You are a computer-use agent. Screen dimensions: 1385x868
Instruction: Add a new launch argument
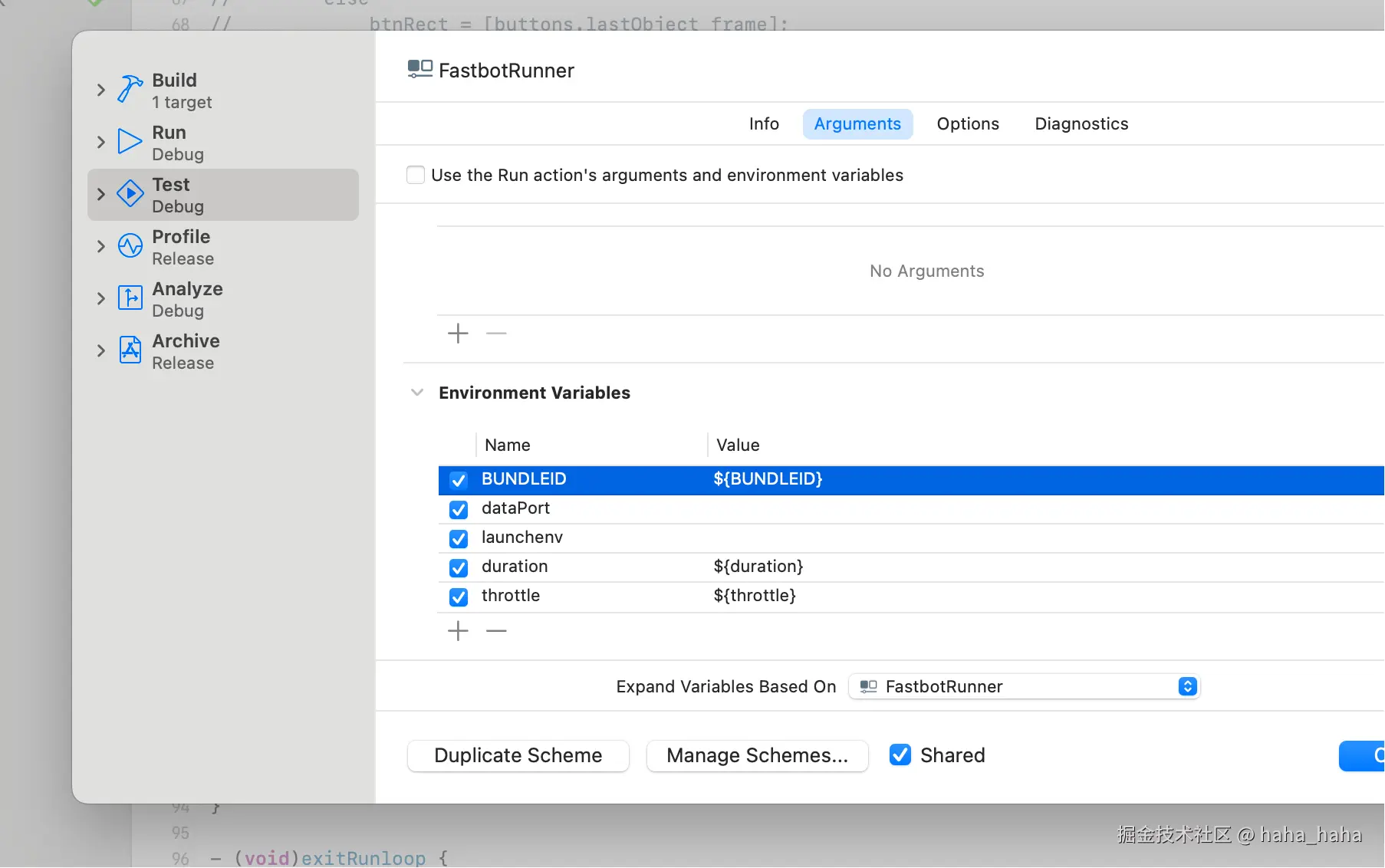pos(458,334)
